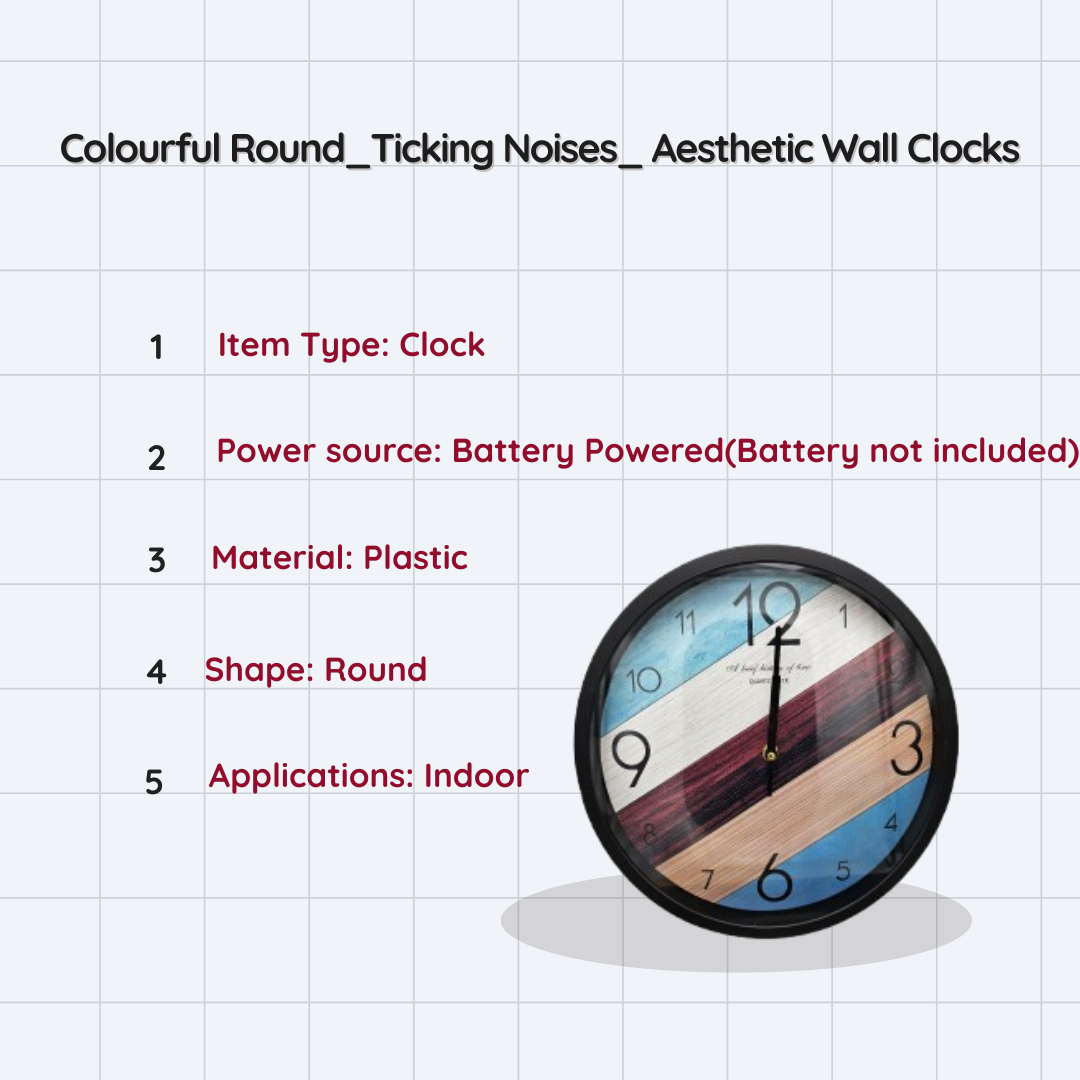Click the small 7 numeral on the clock
1080x1080 pixels.
pos(707,879)
